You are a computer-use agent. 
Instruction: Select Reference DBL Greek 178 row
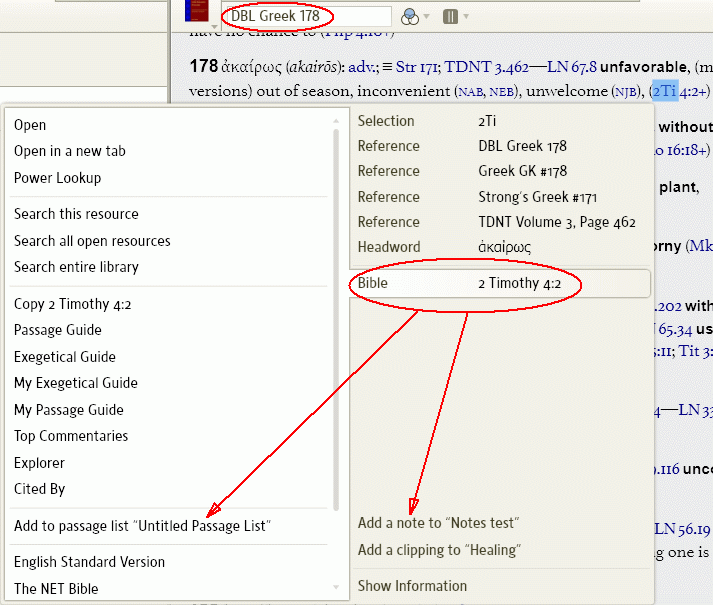click(x=500, y=146)
